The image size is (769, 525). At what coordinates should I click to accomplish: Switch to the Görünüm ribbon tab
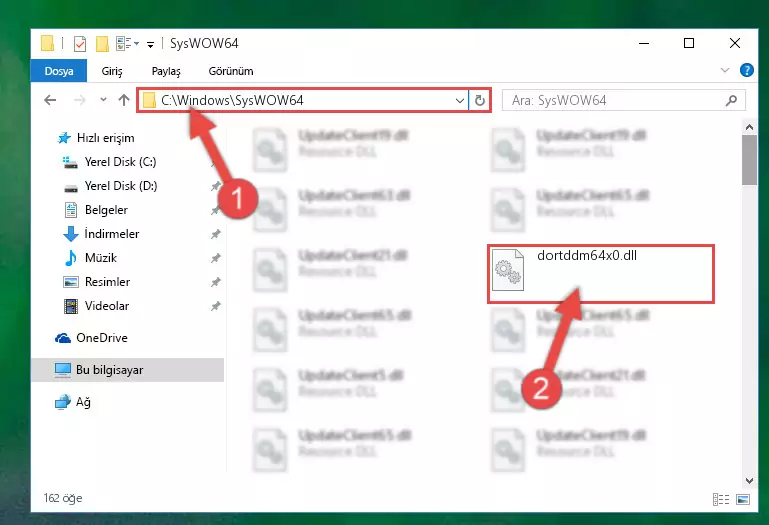(231, 71)
